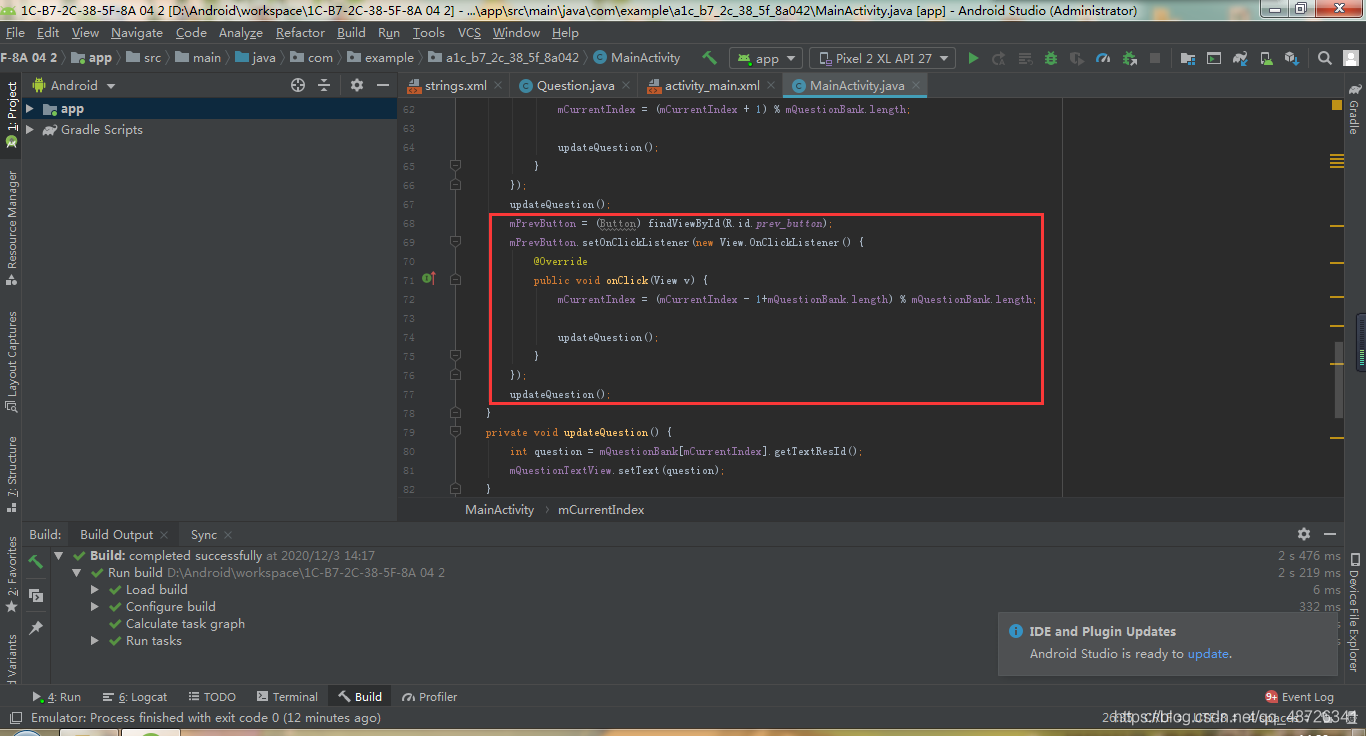Viewport: 1366px width, 736px height.
Task: Toggle tool window bars icon in status bar
Action: 14,718
